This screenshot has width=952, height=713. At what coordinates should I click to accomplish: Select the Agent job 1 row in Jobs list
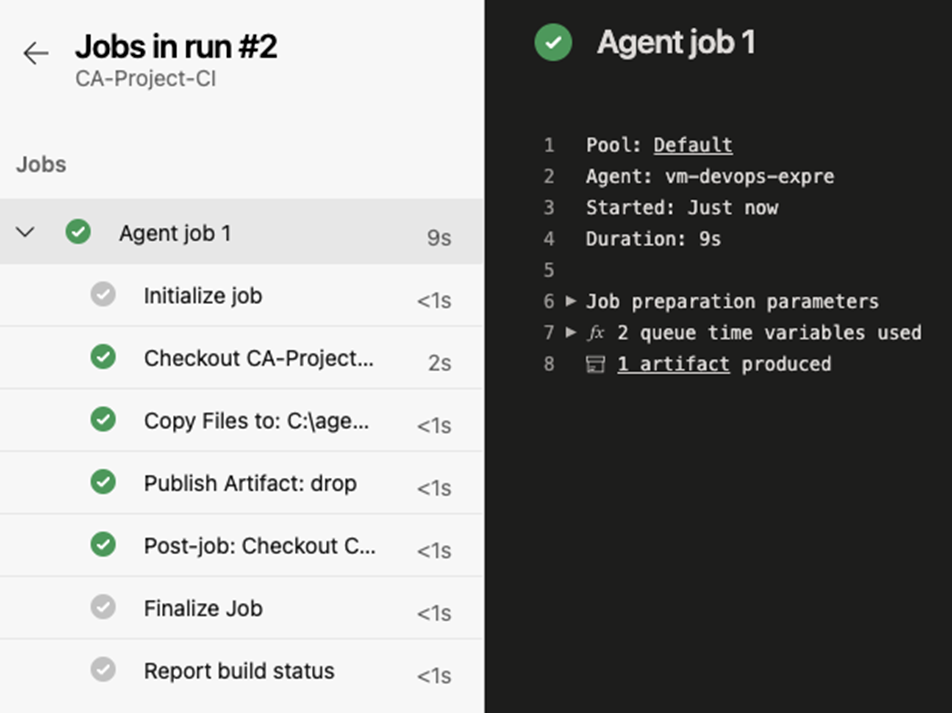coord(242,231)
